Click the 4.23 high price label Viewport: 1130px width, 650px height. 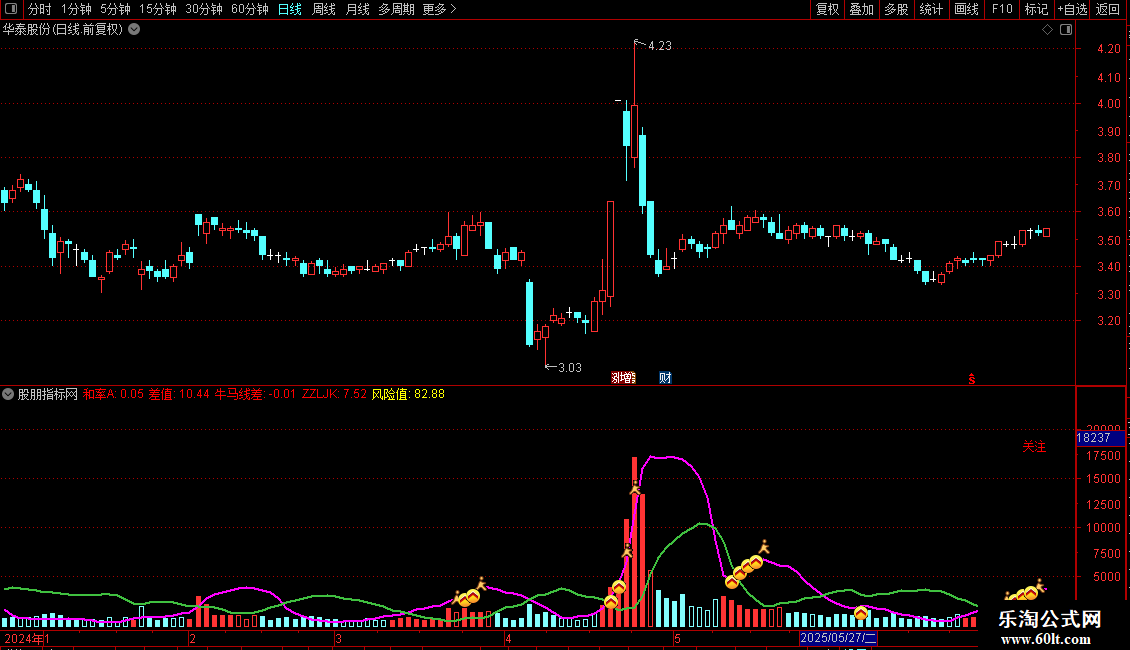659,45
